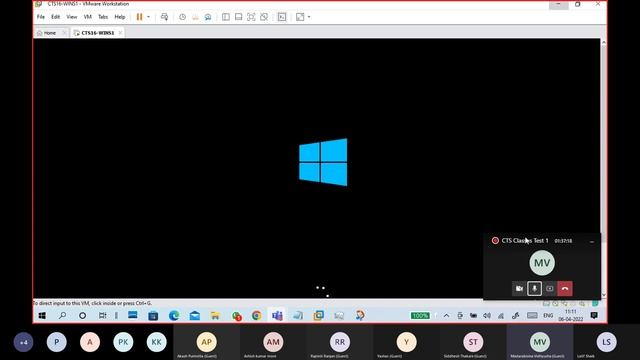640x360 pixels.
Task: Click the console view icon
Action: pyautogui.click(x=282, y=17)
